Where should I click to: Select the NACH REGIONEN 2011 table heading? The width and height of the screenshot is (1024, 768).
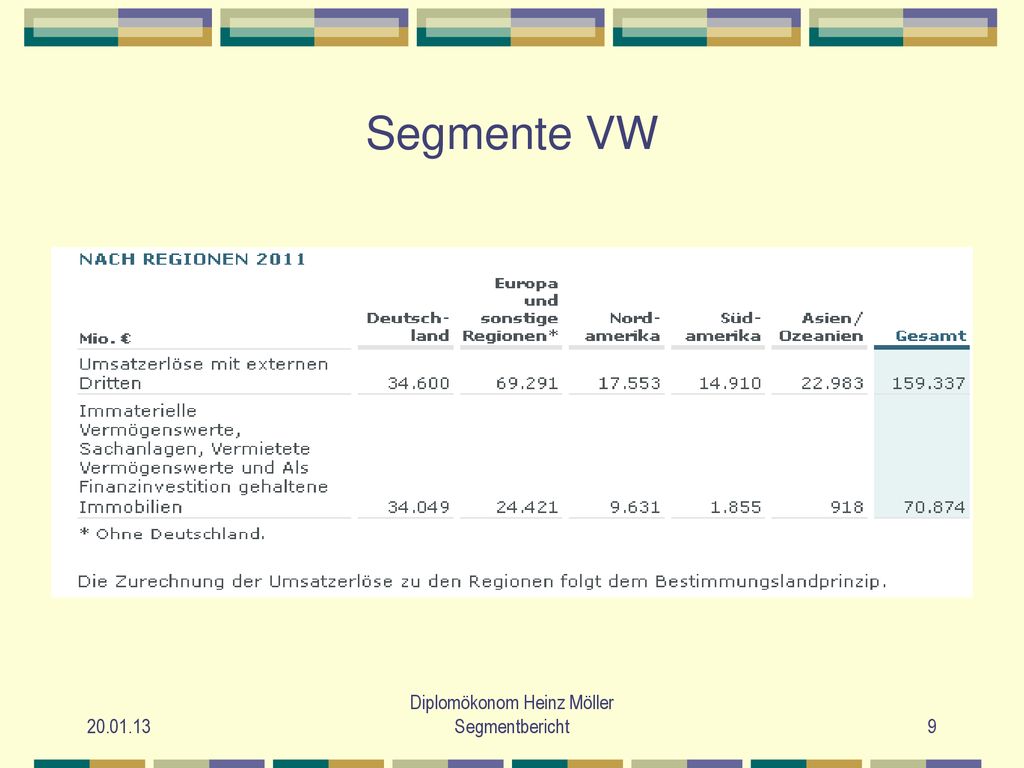[x=192, y=259]
